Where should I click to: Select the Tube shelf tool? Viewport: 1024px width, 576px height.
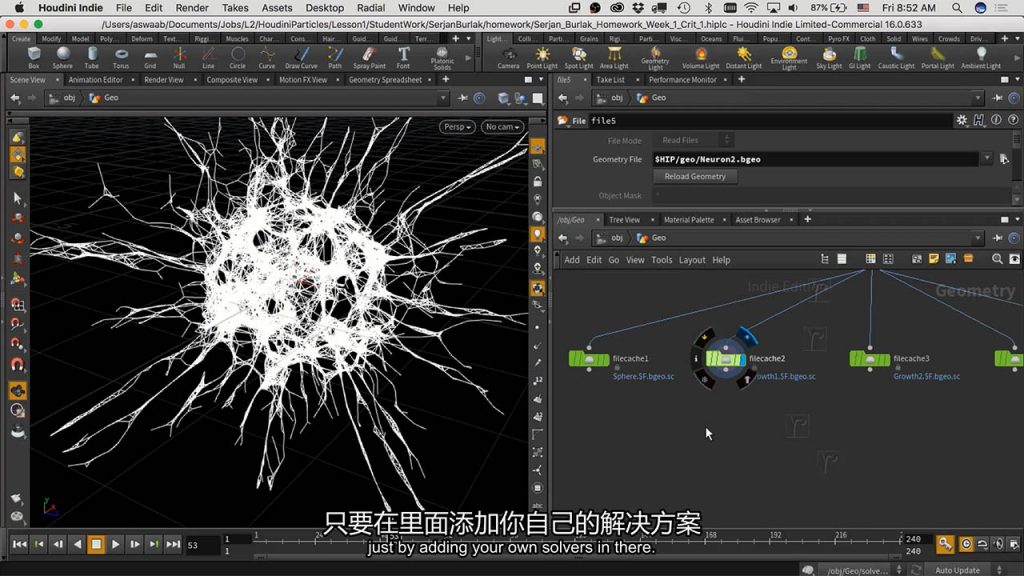point(91,57)
